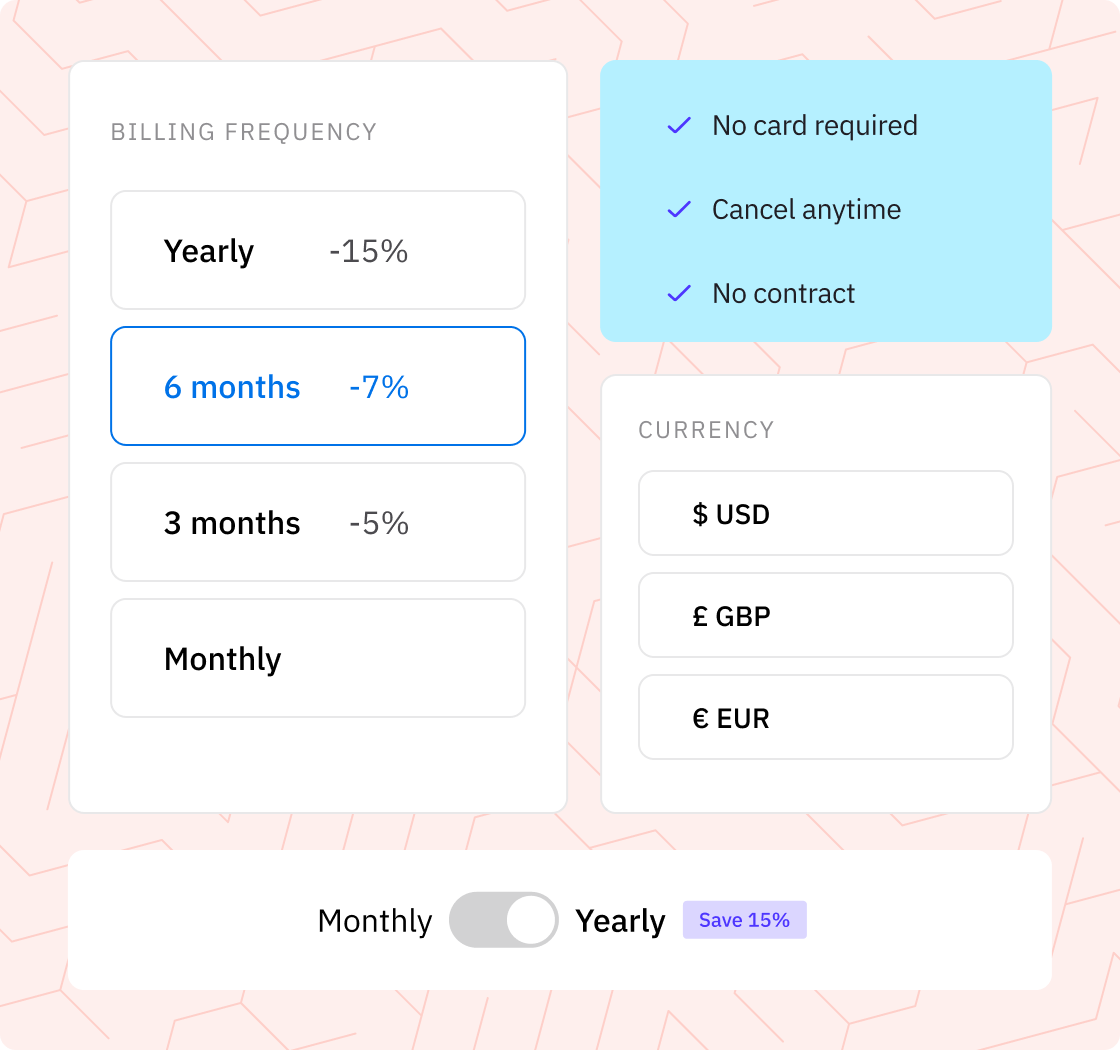Click the -7% discount label
This screenshot has height=1050, width=1120.
point(378,387)
